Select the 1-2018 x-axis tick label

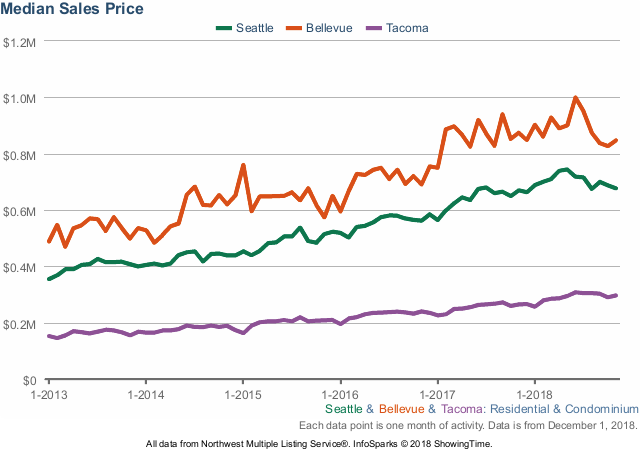(x=534, y=394)
